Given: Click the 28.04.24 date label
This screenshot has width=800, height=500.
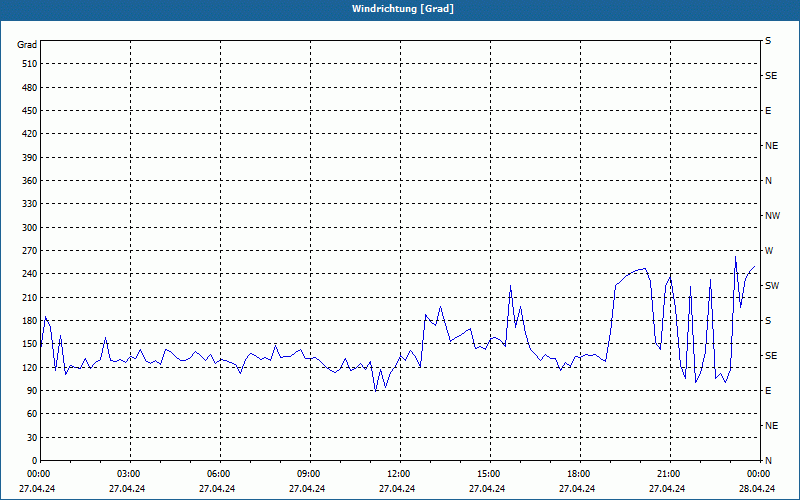Looking at the screenshot, I should tap(757, 488).
